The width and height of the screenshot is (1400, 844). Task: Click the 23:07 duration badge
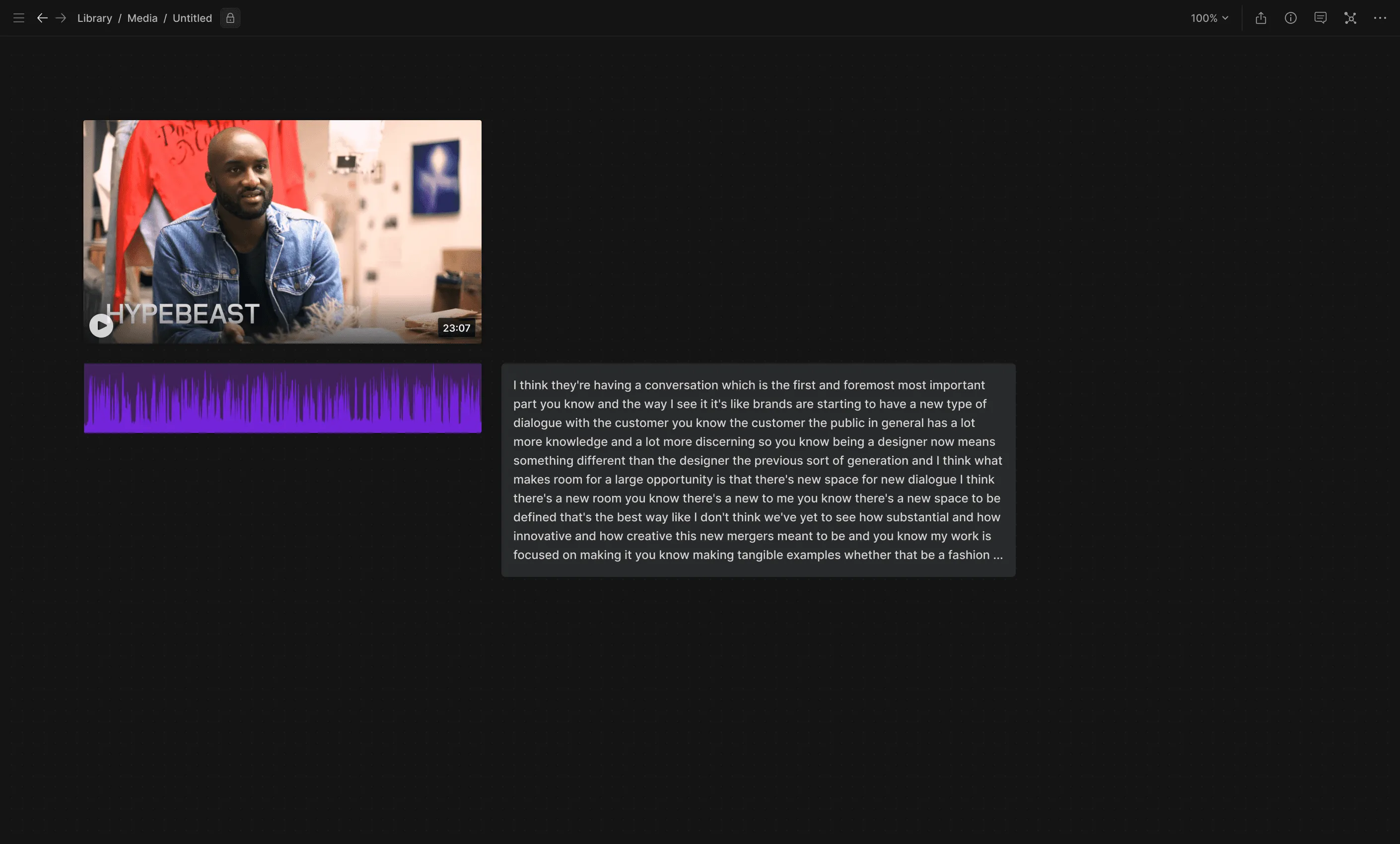pos(456,328)
